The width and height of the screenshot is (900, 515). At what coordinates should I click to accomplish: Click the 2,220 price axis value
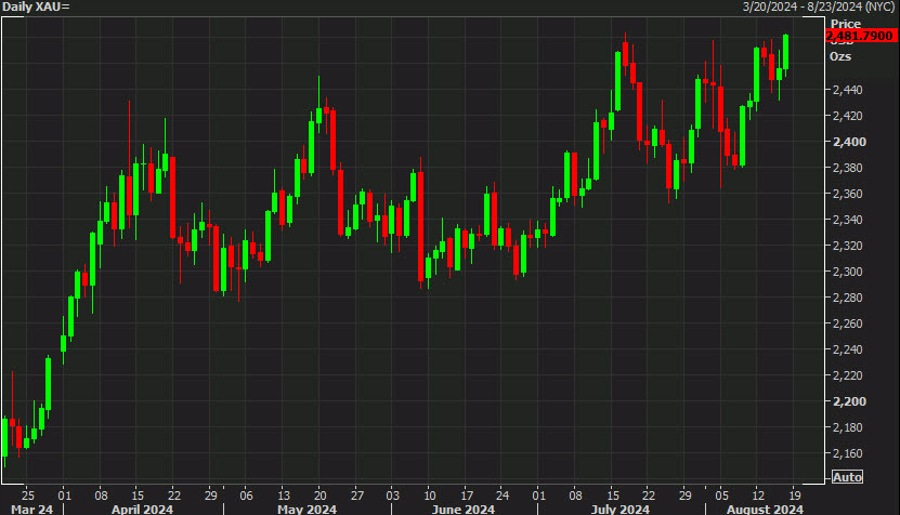click(847, 375)
